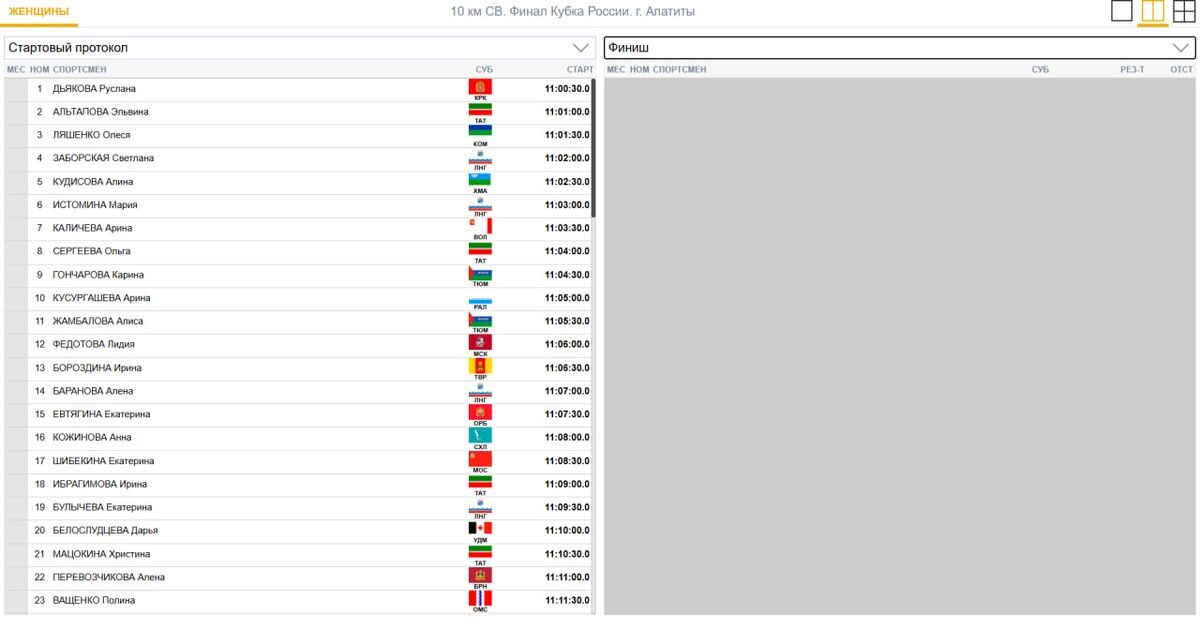This screenshot has width=1200, height=631.
Task: Select athlete БОРОЗДИНА Ирина
Action: [97, 368]
